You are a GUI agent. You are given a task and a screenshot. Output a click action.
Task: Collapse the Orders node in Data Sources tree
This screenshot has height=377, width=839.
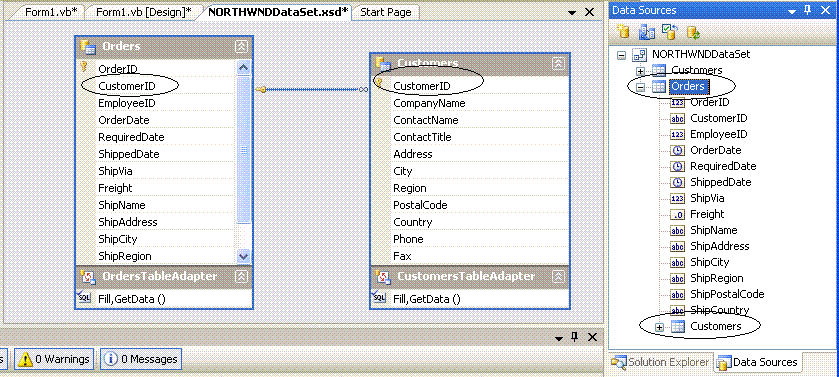(x=640, y=87)
